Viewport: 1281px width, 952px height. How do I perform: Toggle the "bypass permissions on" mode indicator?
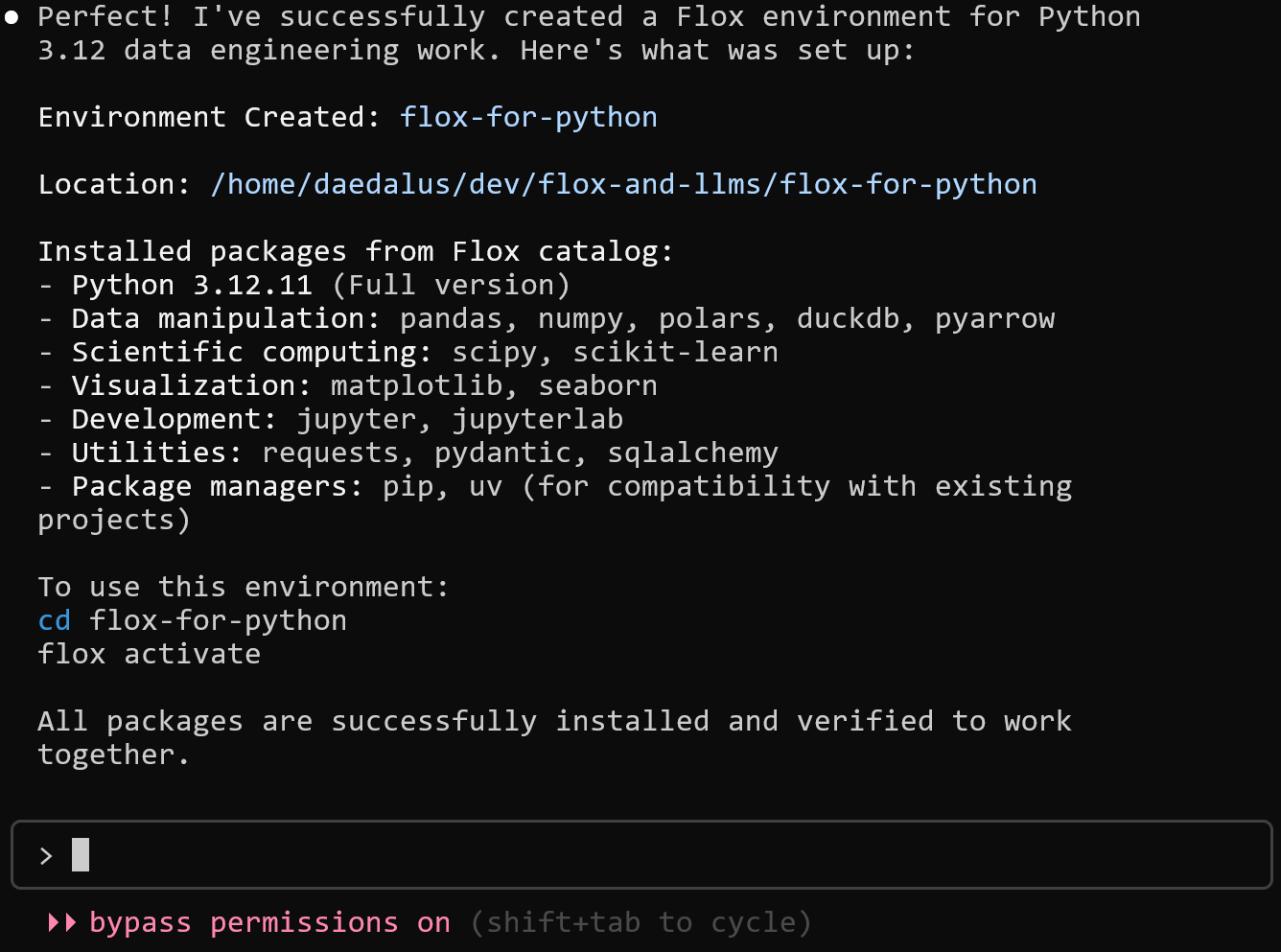point(269,922)
